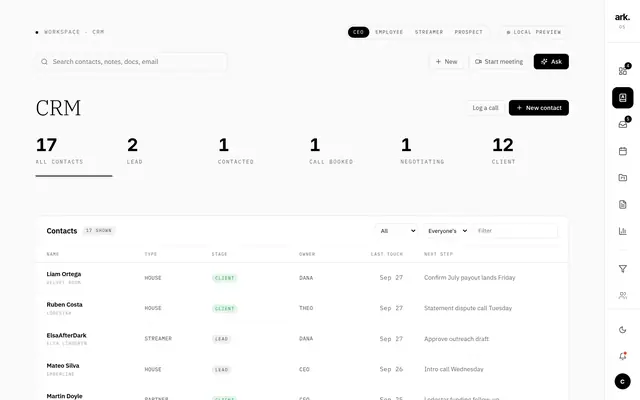
Task: Open the Martin Doyle contact
Action: click(64, 396)
